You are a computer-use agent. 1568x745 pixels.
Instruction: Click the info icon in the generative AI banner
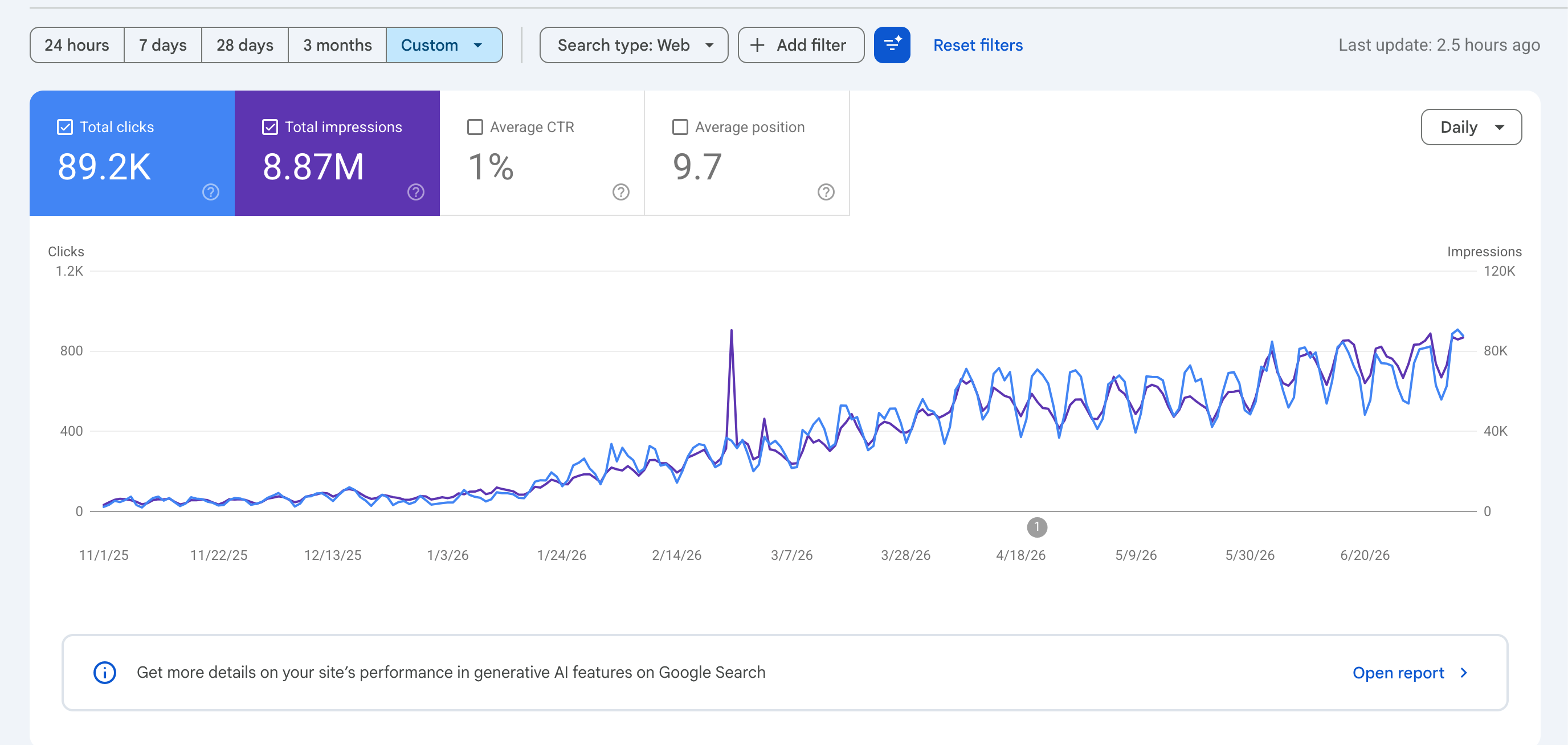click(x=105, y=673)
